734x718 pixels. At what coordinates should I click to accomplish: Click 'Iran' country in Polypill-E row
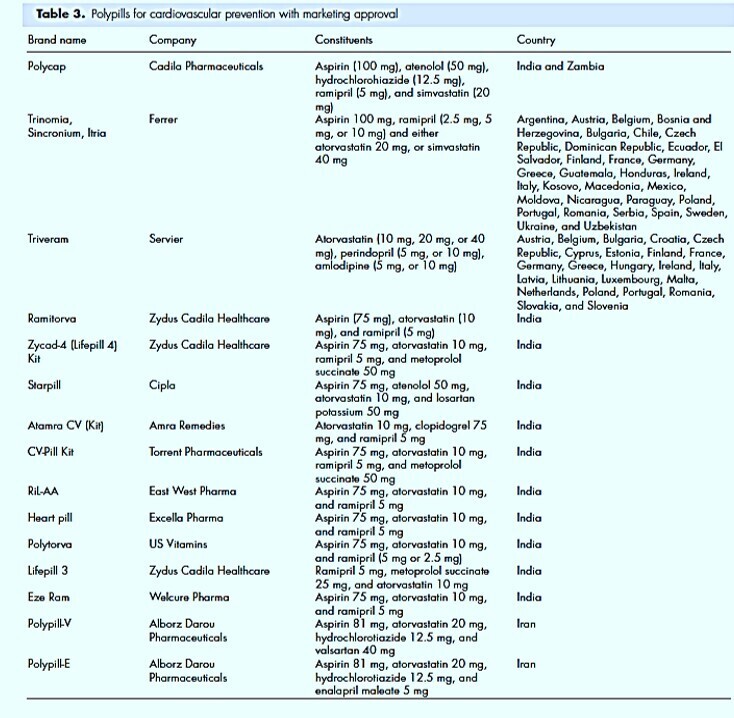point(526,664)
